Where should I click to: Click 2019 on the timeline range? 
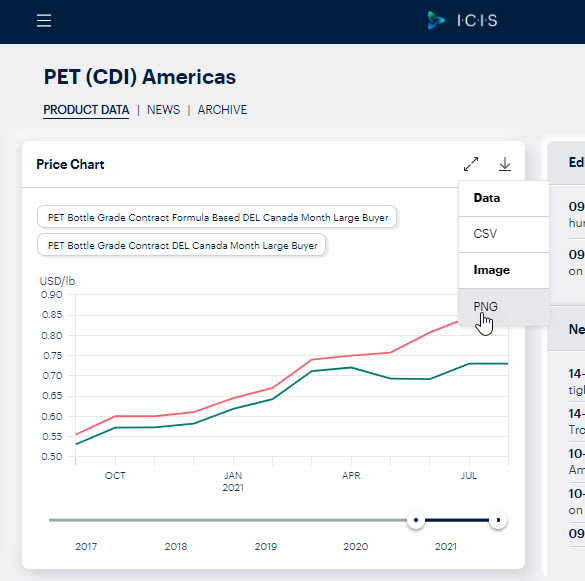click(x=266, y=547)
